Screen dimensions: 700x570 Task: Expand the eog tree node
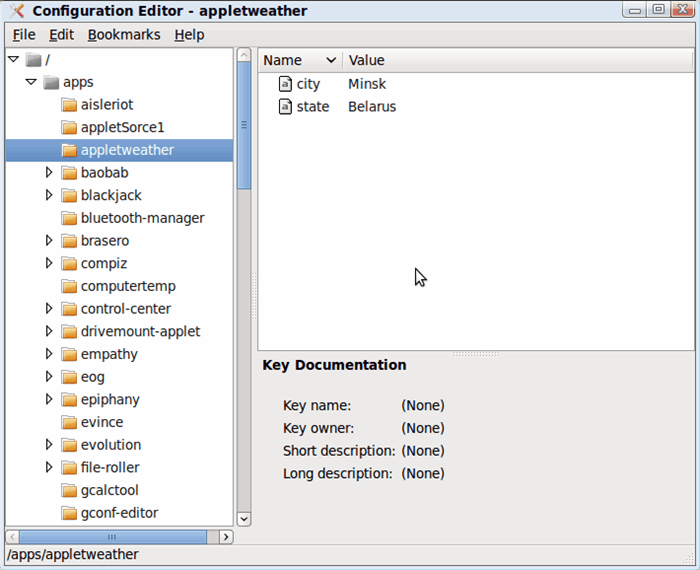coord(49,377)
